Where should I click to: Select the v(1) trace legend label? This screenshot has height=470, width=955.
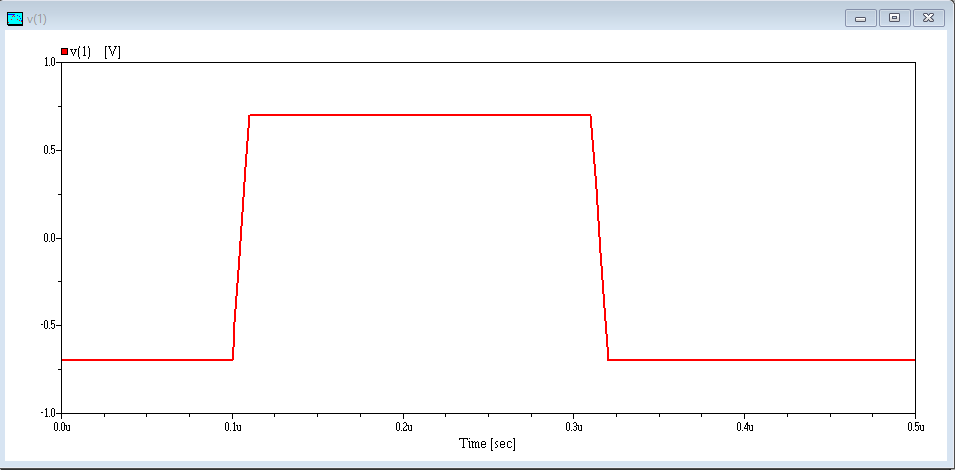pos(80,52)
